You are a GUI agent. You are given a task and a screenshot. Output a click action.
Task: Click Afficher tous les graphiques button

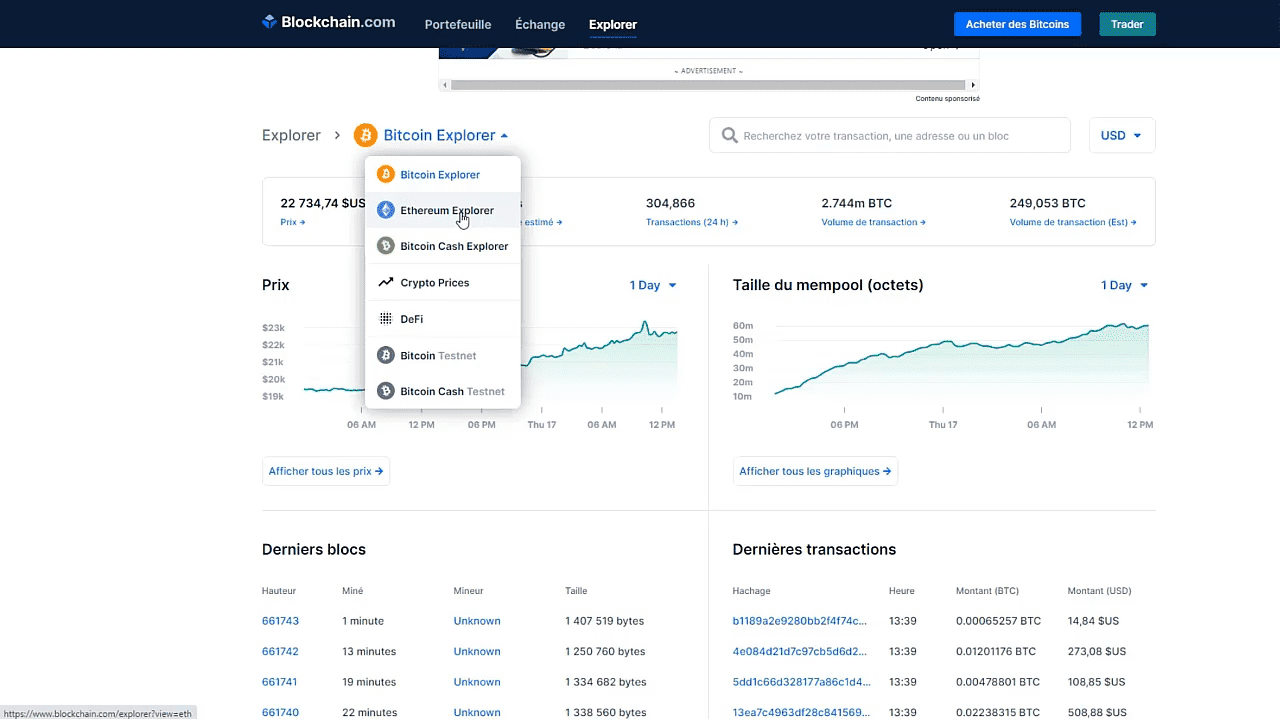pyautogui.click(x=815, y=471)
